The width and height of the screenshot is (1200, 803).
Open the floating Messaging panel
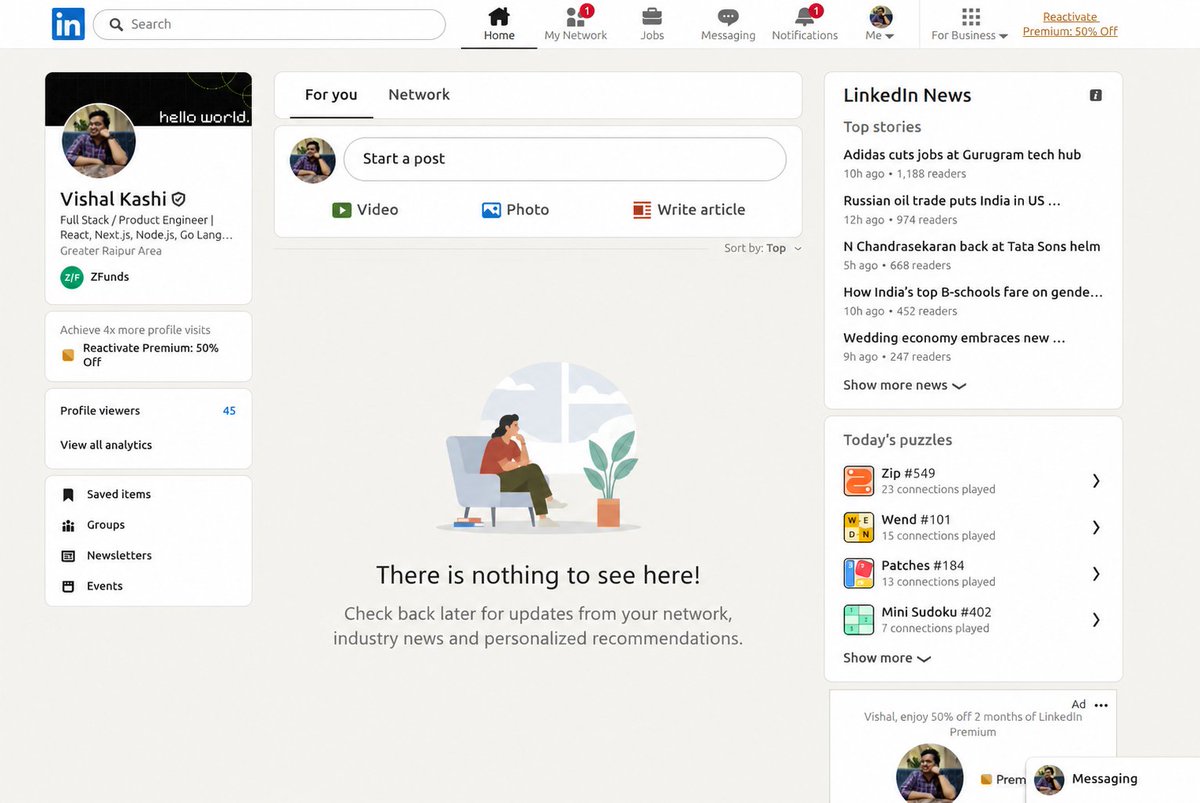pyautogui.click(x=1113, y=779)
